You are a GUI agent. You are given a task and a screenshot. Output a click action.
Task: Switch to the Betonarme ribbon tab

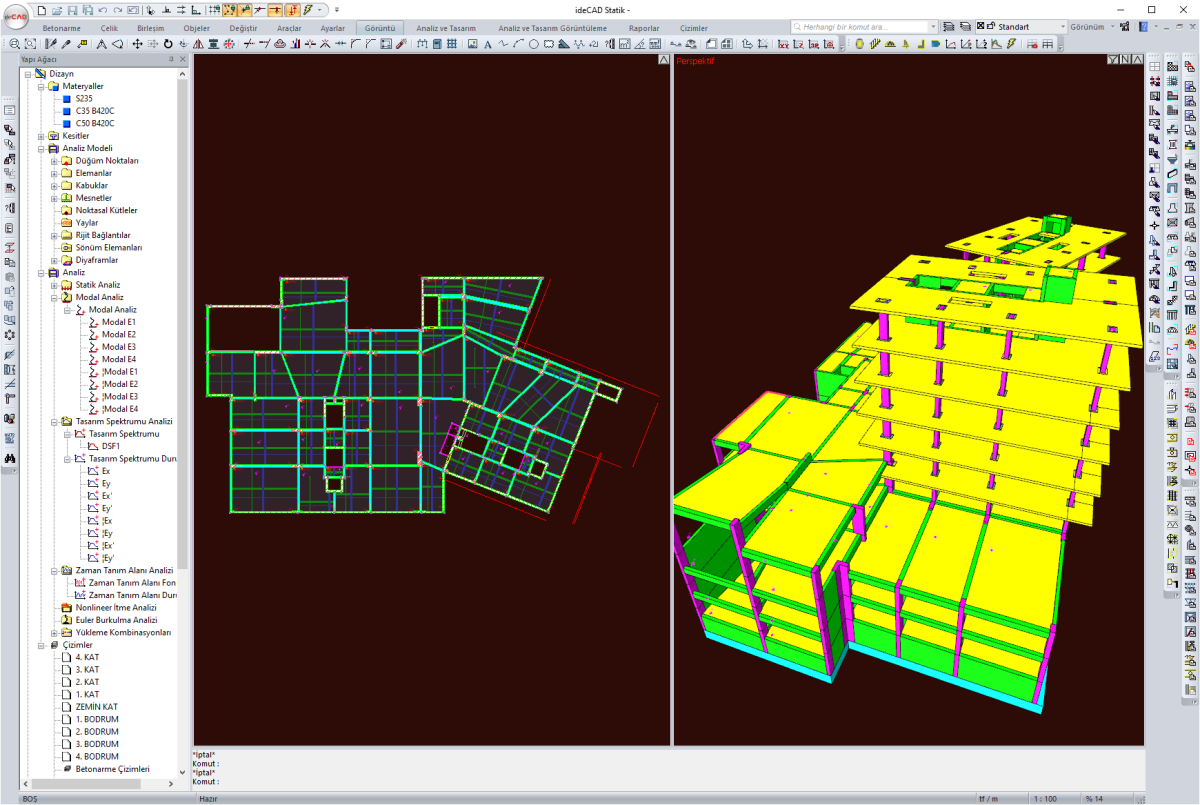pyautogui.click(x=61, y=28)
